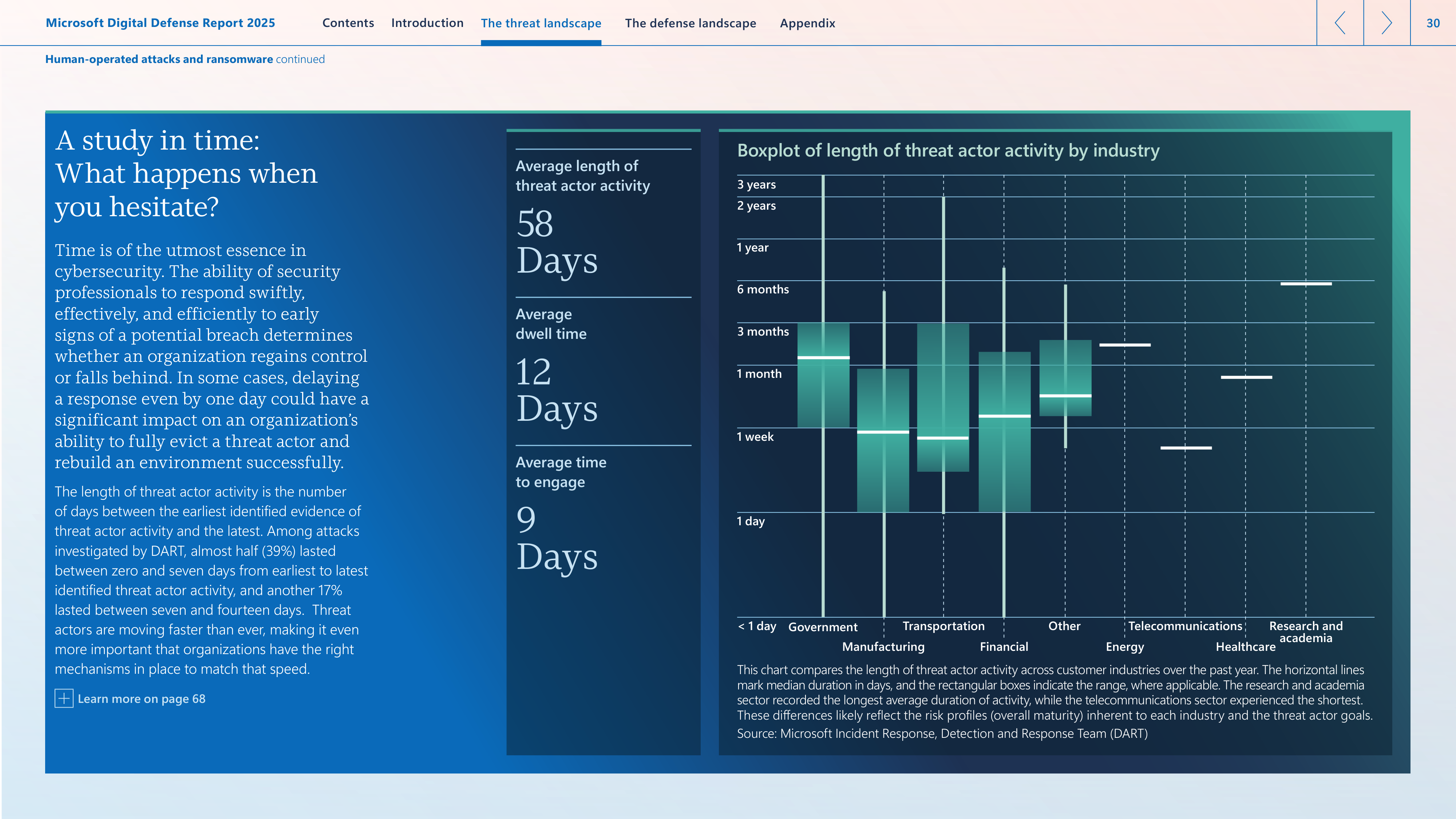Click the Financial axis label
The width and height of the screenshot is (1456, 819).
click(x=1004, y=646)
